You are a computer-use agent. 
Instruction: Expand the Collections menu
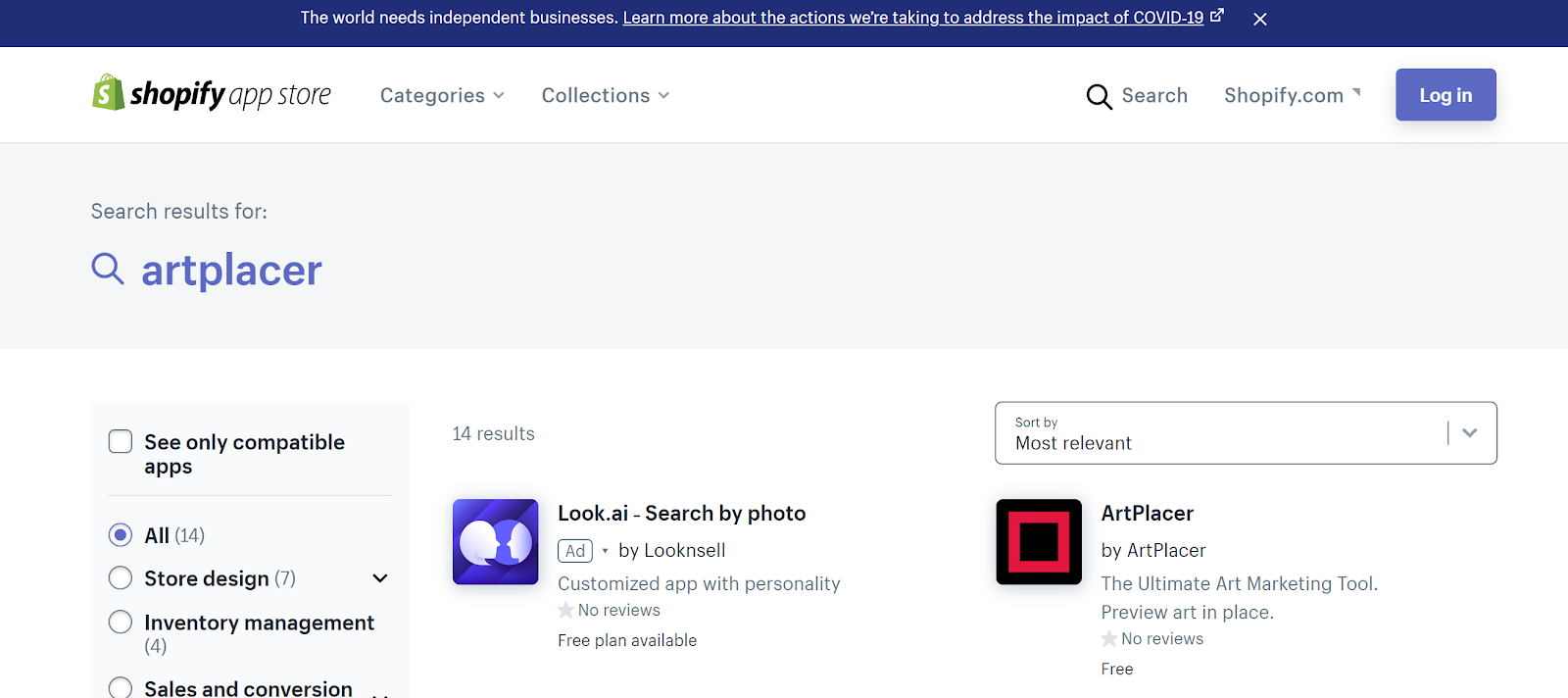click(606, 95)
